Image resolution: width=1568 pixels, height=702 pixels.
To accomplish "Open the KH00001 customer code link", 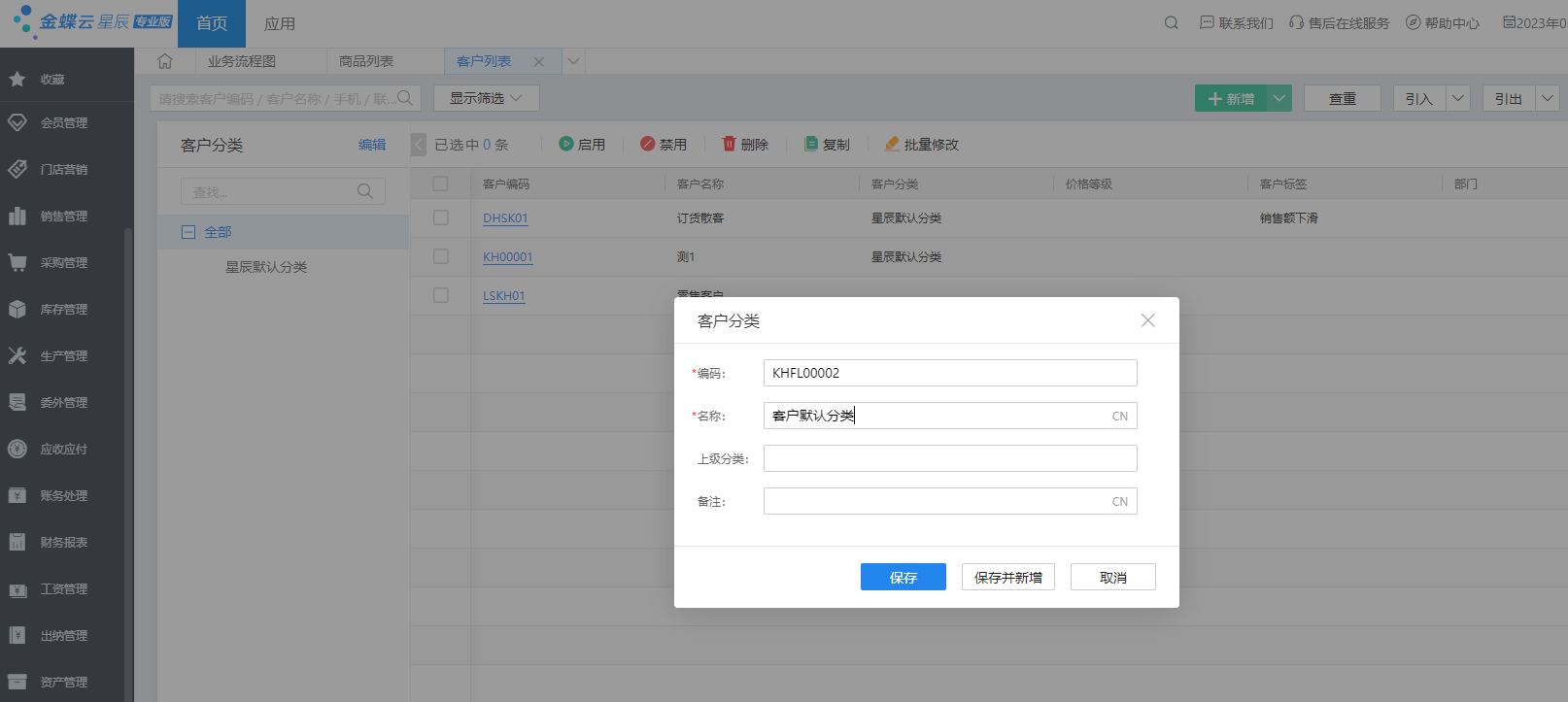I will tap(508, 256).
